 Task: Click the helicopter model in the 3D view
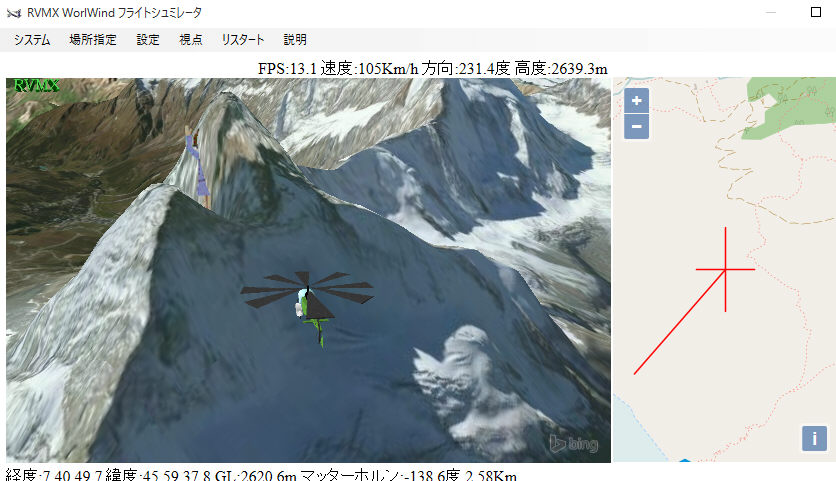(308, 305)
